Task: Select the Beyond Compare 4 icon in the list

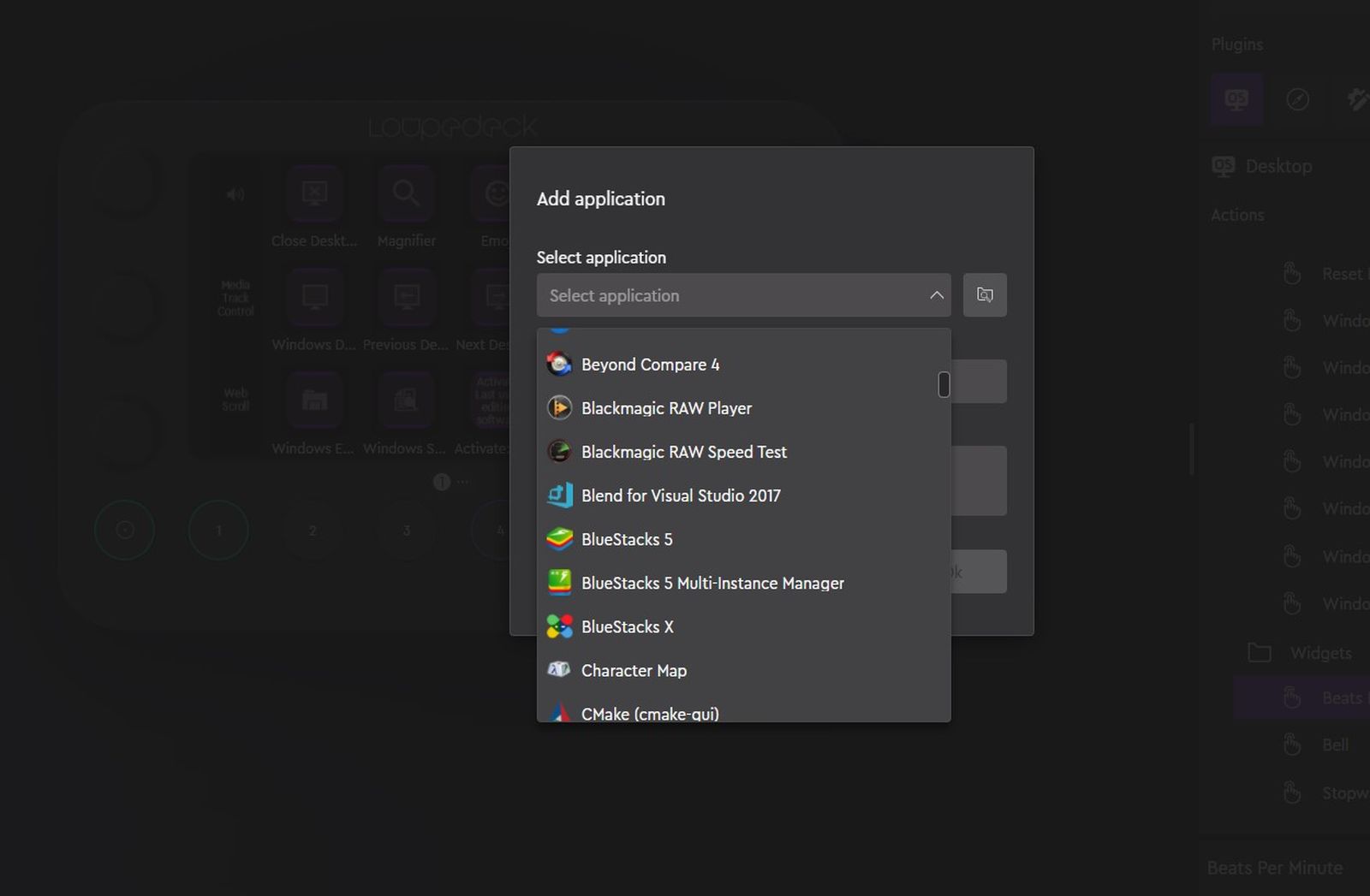Action: [559, 365]
